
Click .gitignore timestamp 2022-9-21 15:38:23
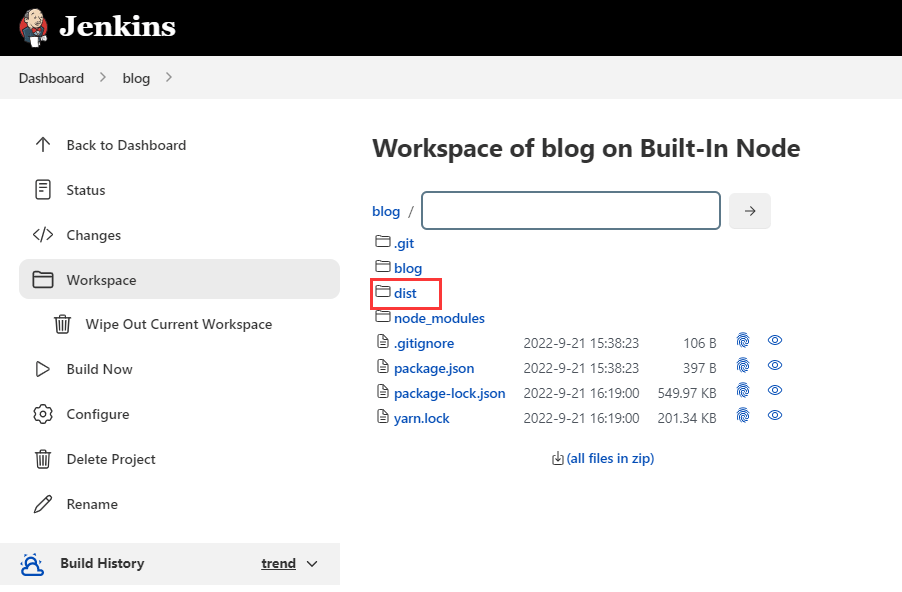pos(581,343)
